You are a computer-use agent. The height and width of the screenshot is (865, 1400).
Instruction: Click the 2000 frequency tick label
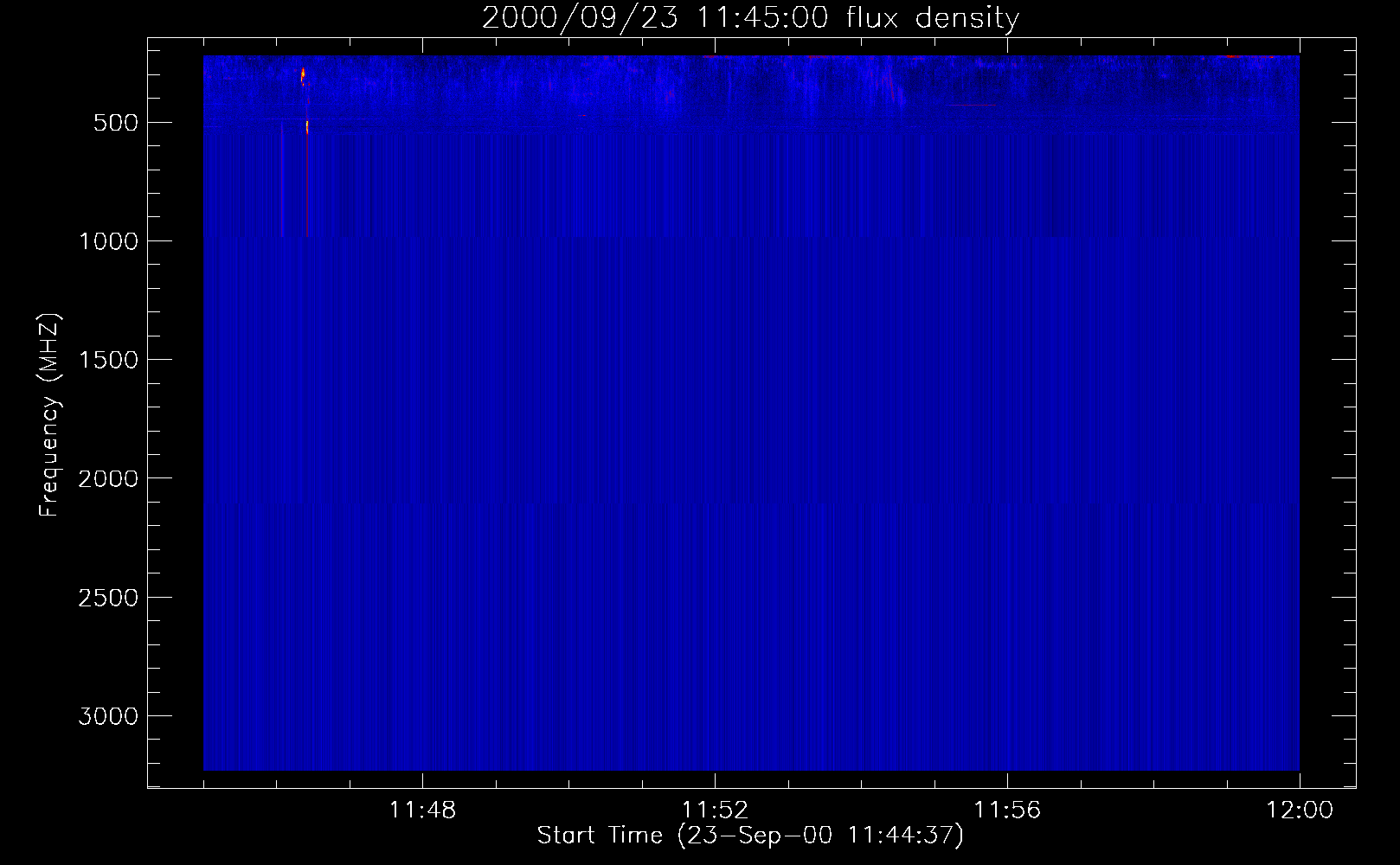pyautogui.click(x=108, y=478)
